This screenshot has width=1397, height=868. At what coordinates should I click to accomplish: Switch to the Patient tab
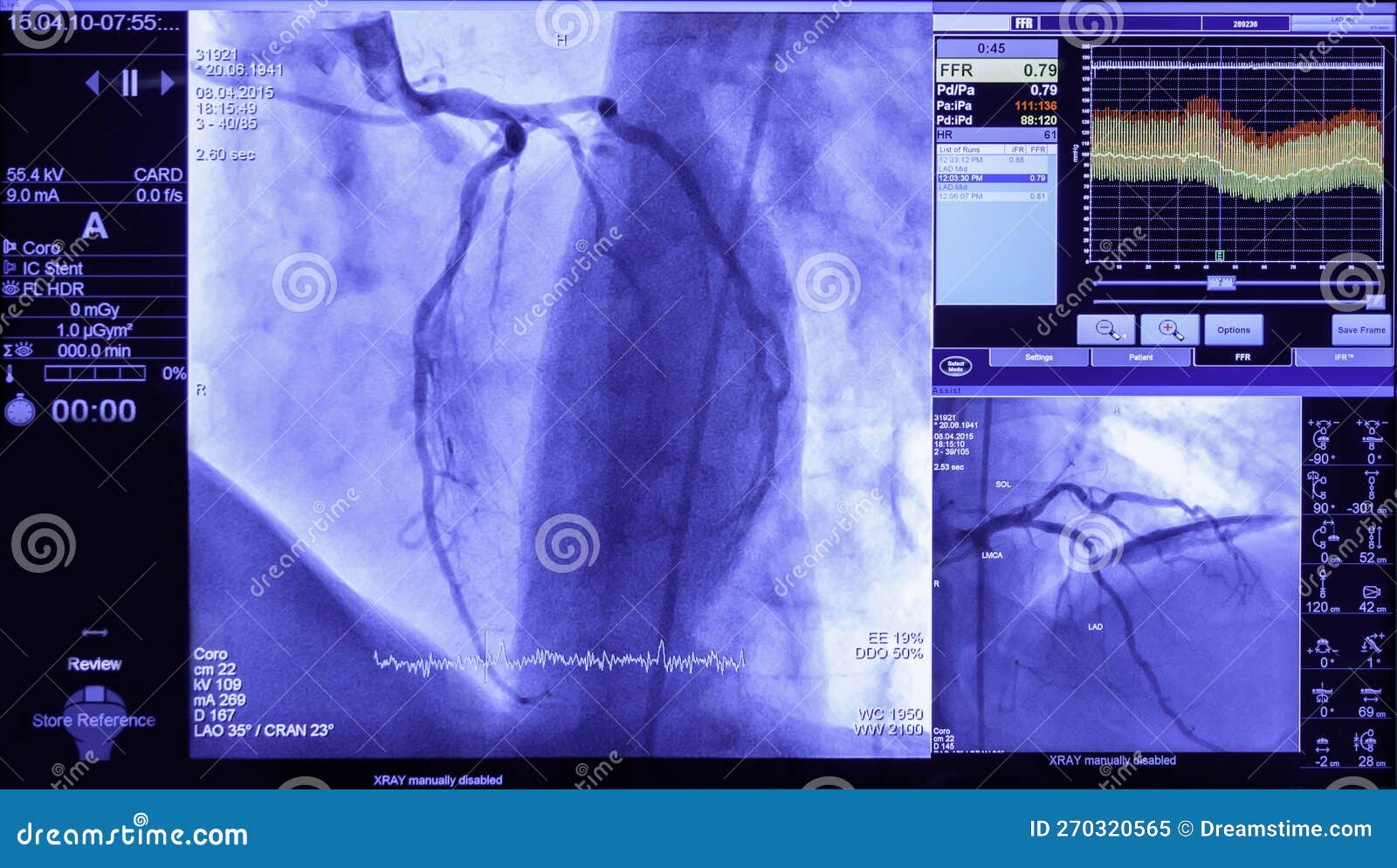tap(1142, 357)
